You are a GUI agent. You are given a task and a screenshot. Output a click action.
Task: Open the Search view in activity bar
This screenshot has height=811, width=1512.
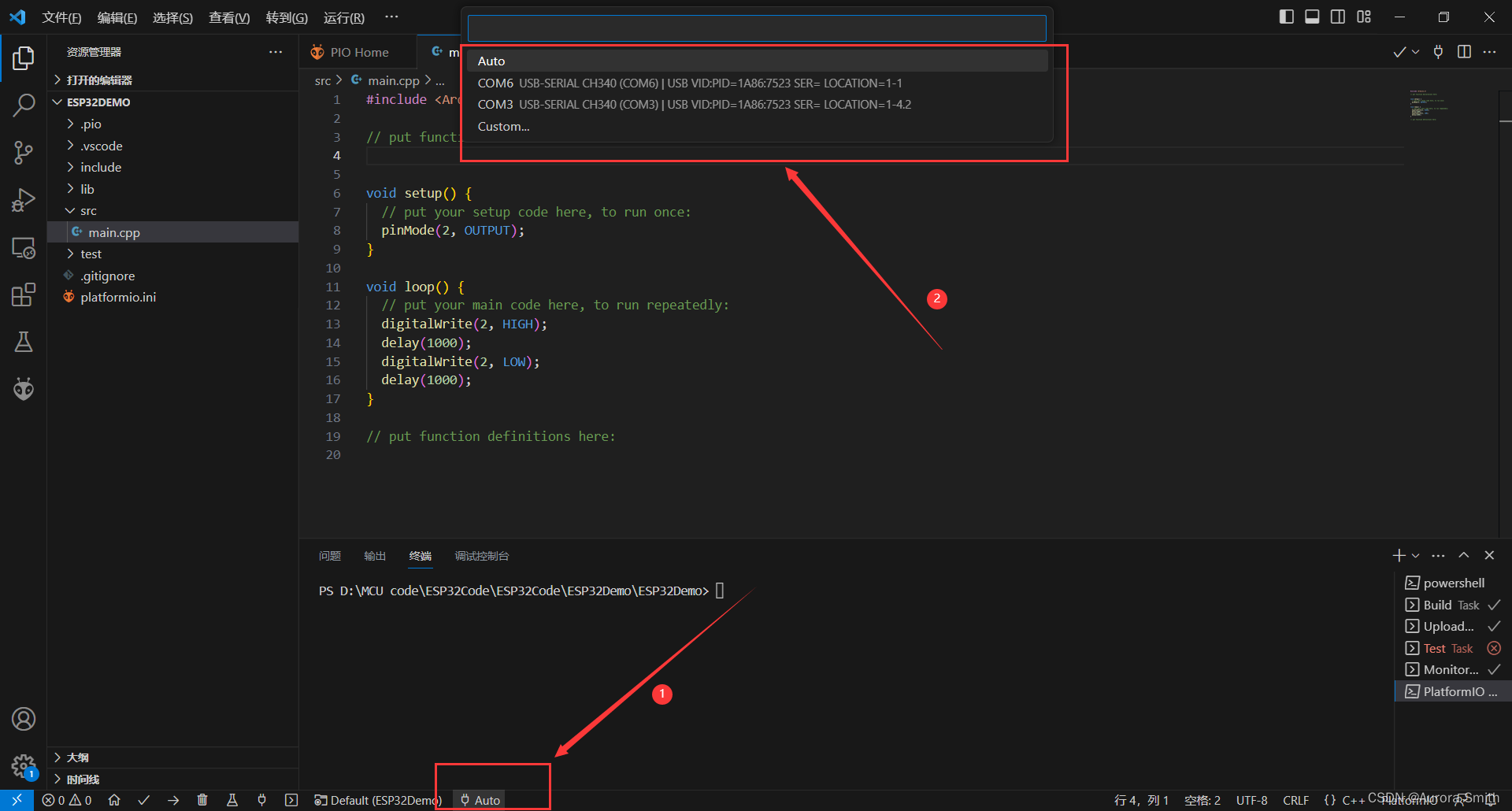tap(24, 105)
